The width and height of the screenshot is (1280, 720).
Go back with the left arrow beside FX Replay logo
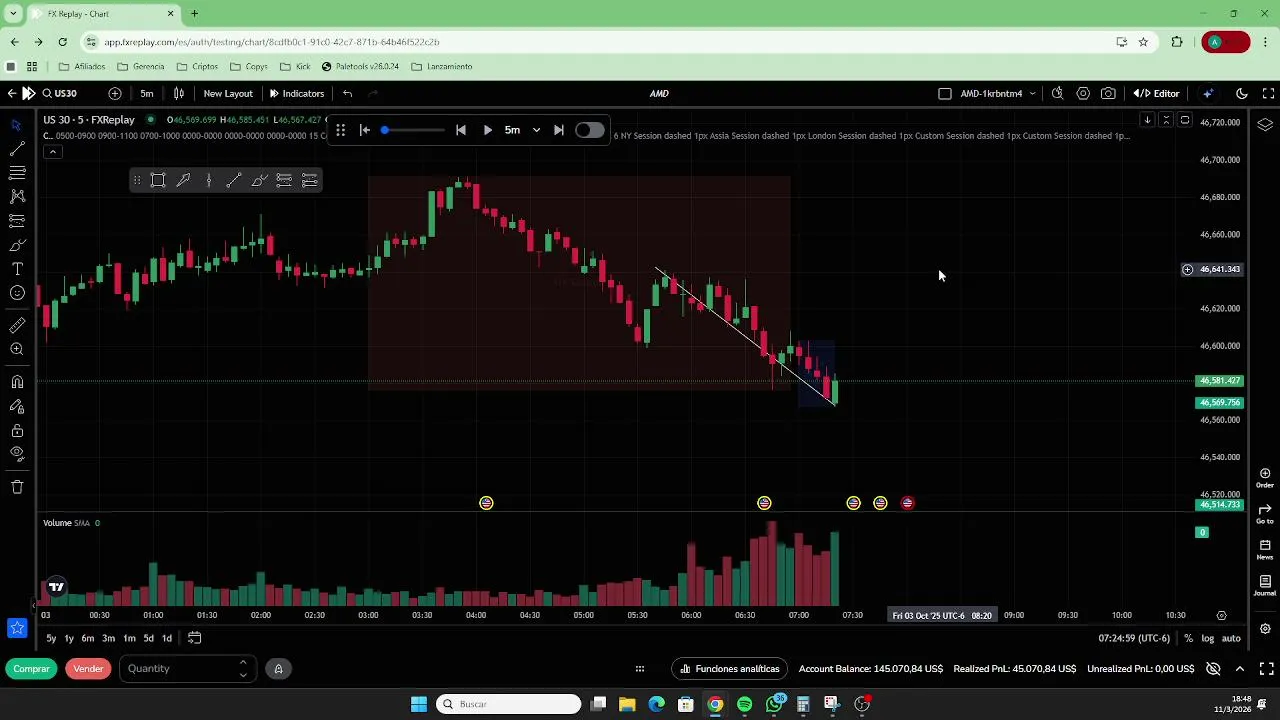click(11, 93)
